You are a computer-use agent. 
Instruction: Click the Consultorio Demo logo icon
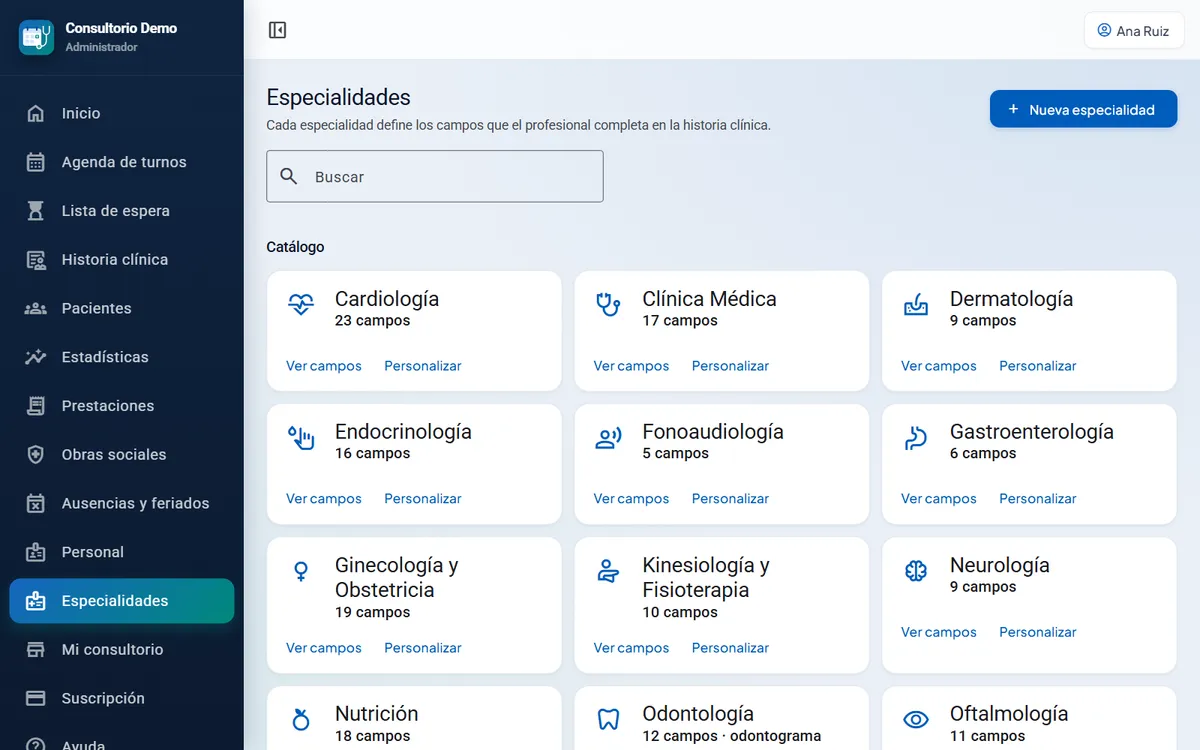[36, 37]
